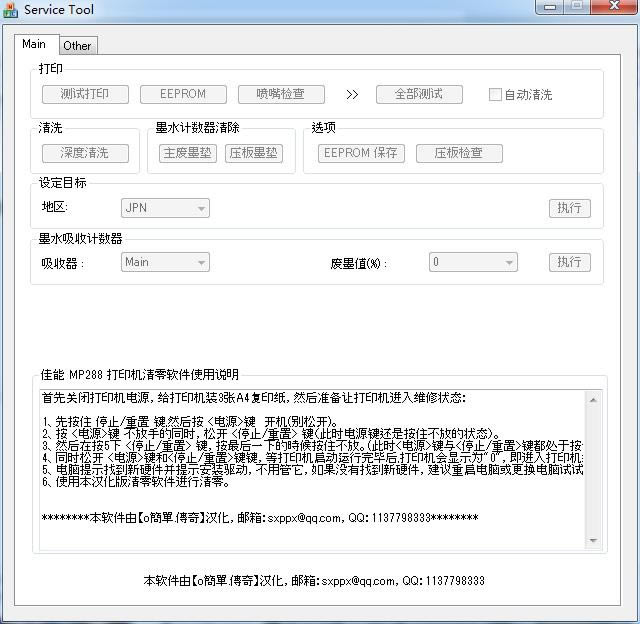Click the line starting '首先关闭打印机电源'
This screenshot has width=640, height=624.
tap(253, 397)
